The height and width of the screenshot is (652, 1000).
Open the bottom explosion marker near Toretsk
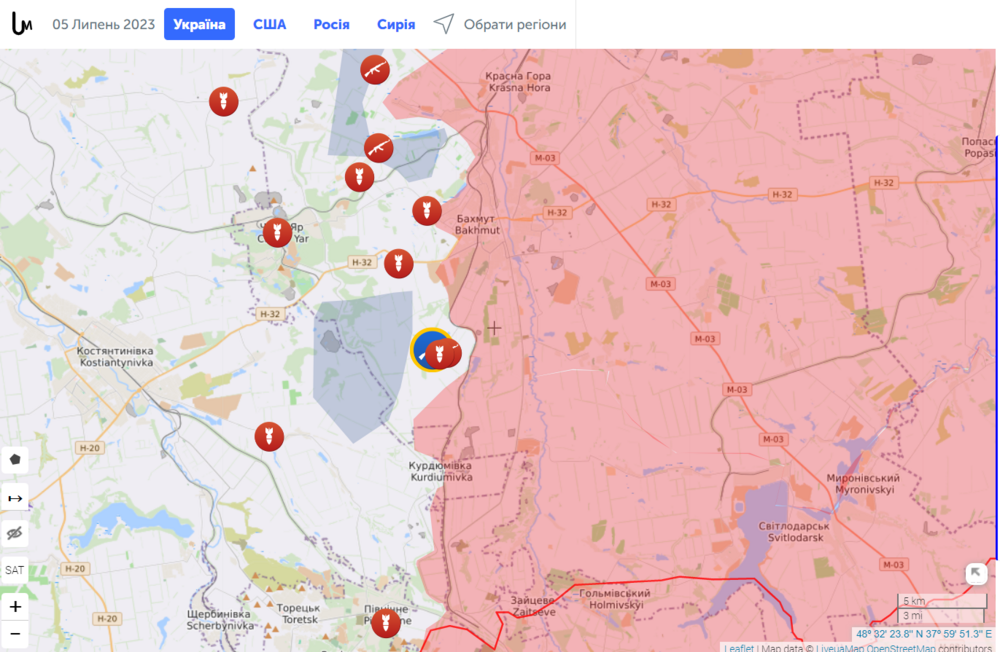click(386, 626)
